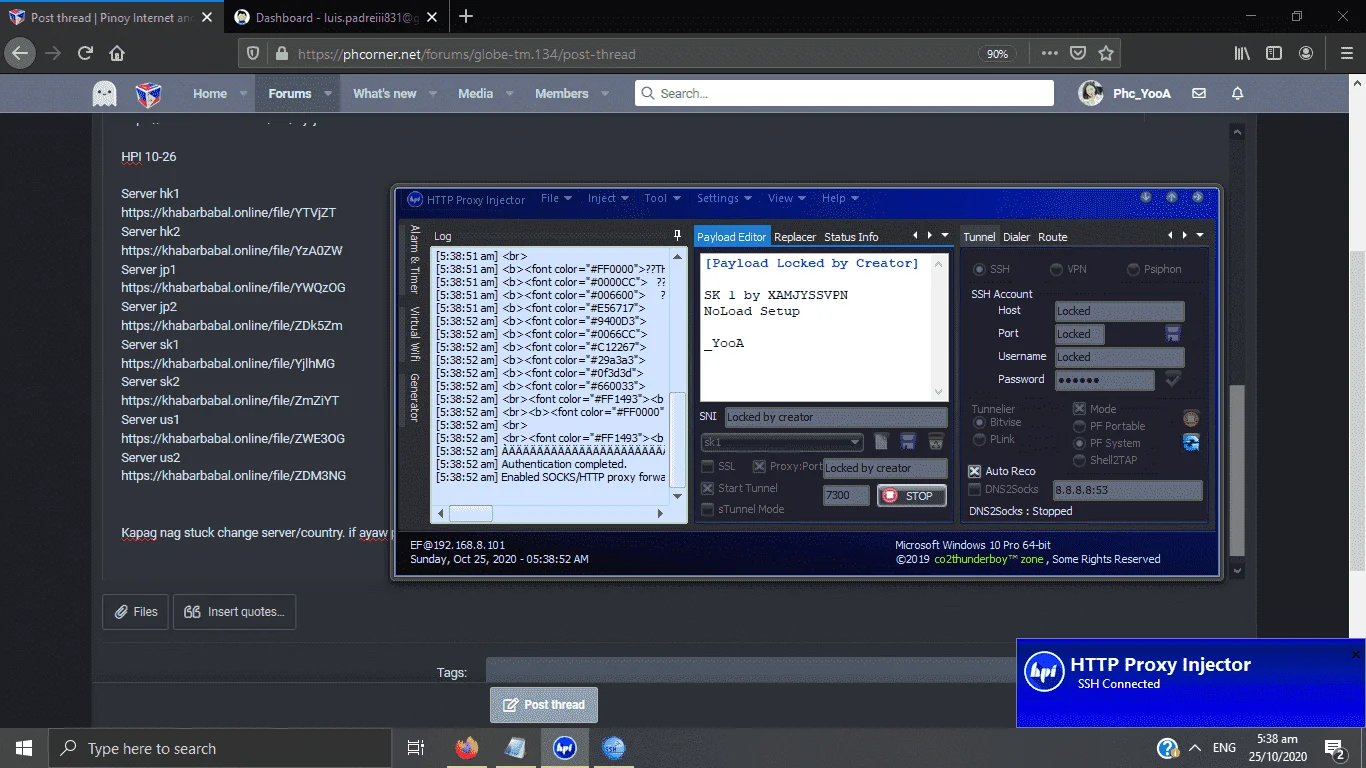Open the Inject menu dropdown in HPI
The height and width of the screenshot is (768, 1366).
[608, 198]
